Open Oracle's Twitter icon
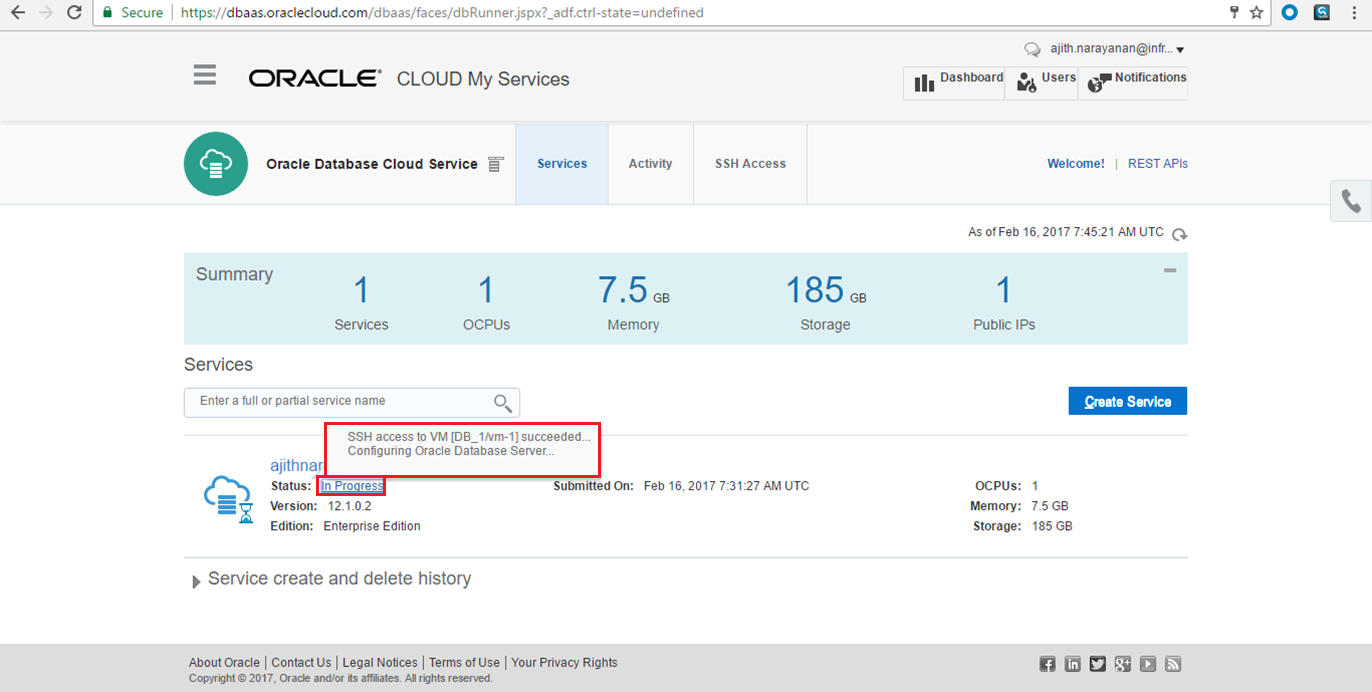The image size is (1372, 692). pos(1098,664)
